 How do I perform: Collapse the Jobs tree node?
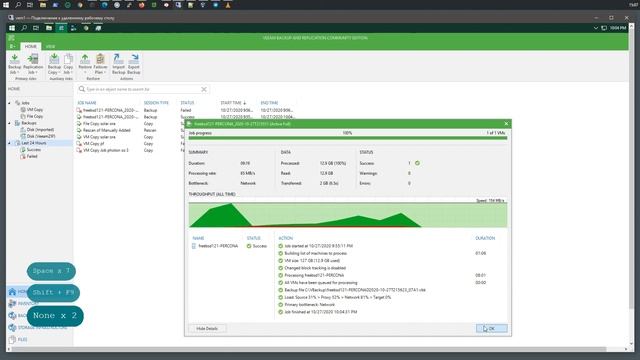click(10, 103)
